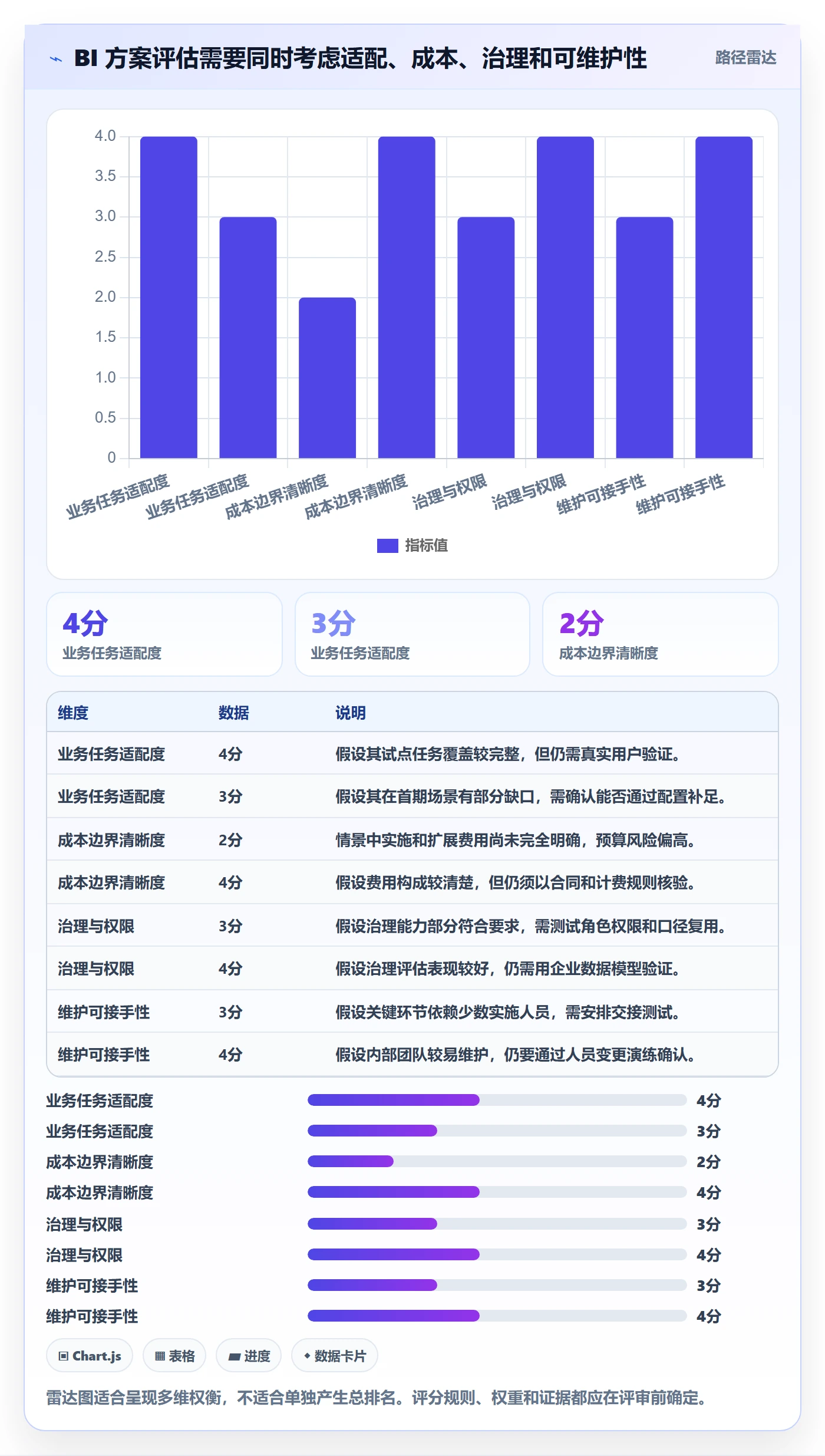
Task: Click the 治理与权限 chart bar reaching 3.0
Action: click(486, 337)
